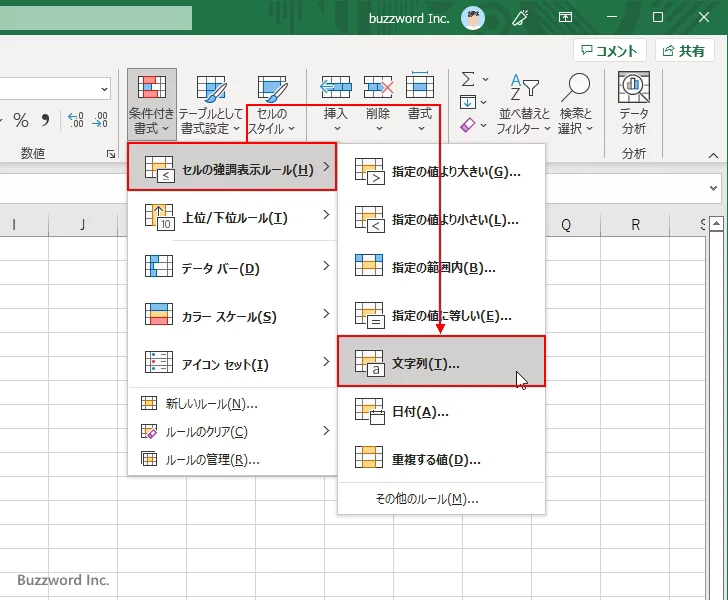
Task: Click the Format (書式) ribbon icon
Action: 420,88
